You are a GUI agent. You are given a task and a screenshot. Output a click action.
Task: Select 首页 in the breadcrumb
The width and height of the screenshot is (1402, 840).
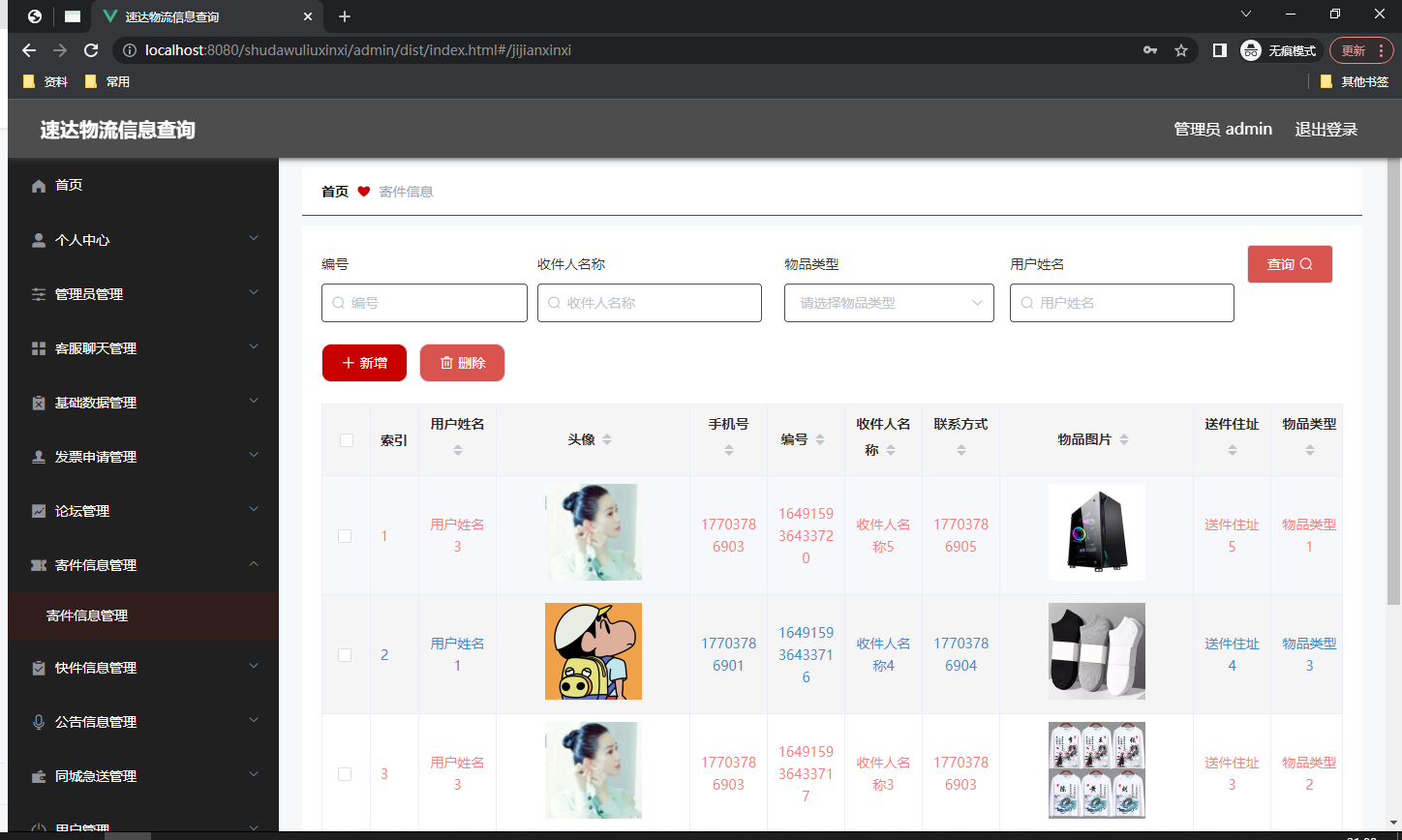click(334, 192)
